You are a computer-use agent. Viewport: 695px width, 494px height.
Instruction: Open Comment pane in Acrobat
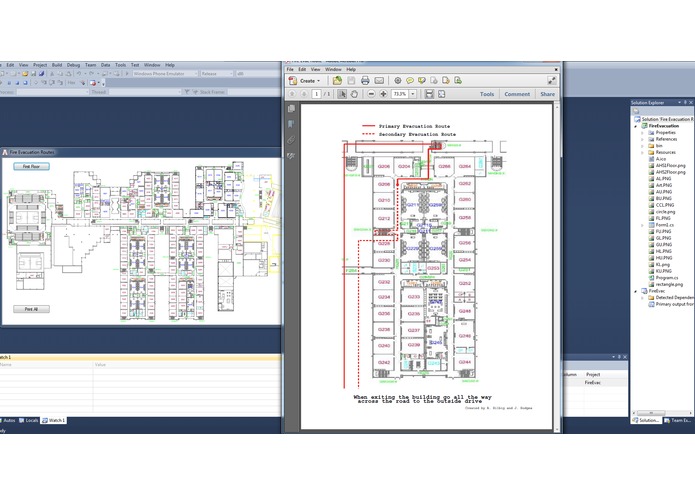coord(517,94)
